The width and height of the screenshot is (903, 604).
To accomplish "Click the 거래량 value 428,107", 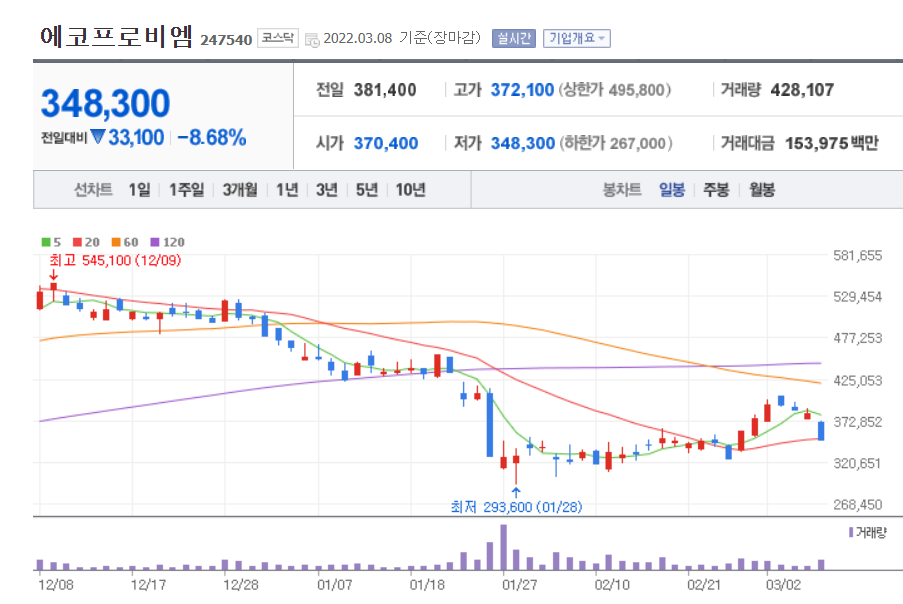I will click(x=802, y=90).
